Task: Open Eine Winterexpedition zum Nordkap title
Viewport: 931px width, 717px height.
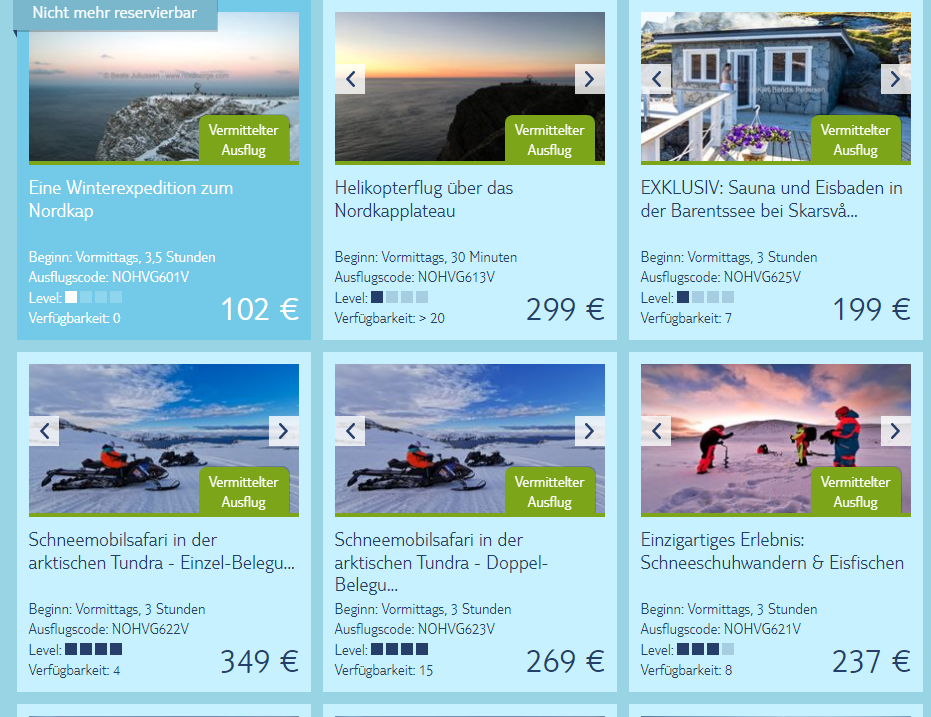Action: (x=131, y=199)
